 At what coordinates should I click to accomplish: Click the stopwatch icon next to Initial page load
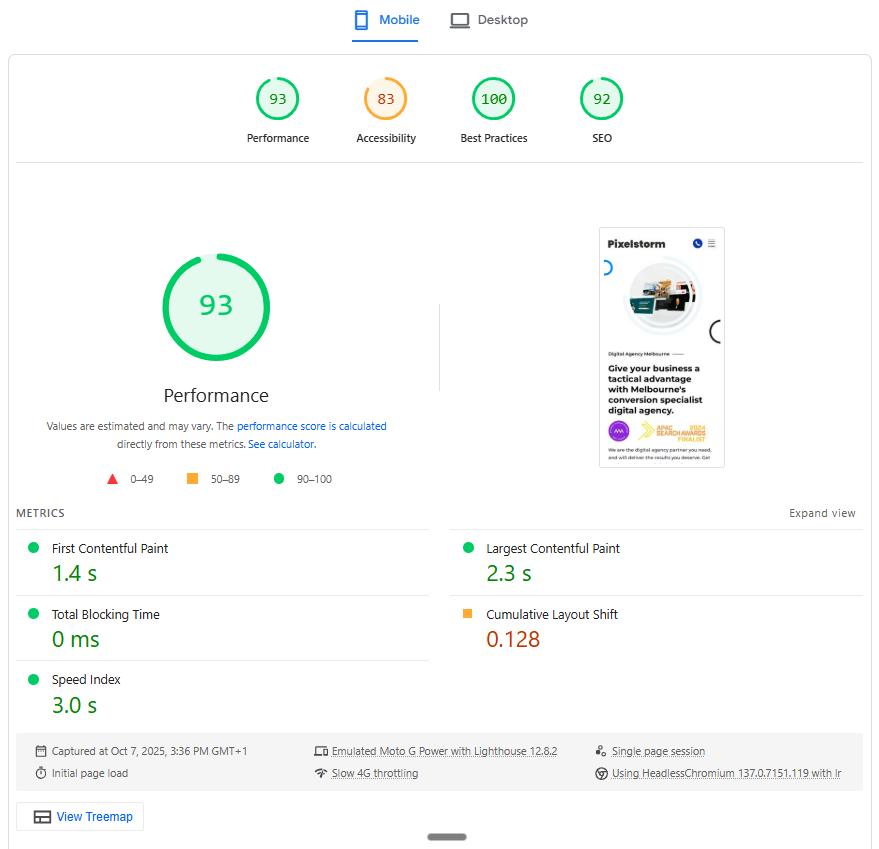click(x=41, y=772)
